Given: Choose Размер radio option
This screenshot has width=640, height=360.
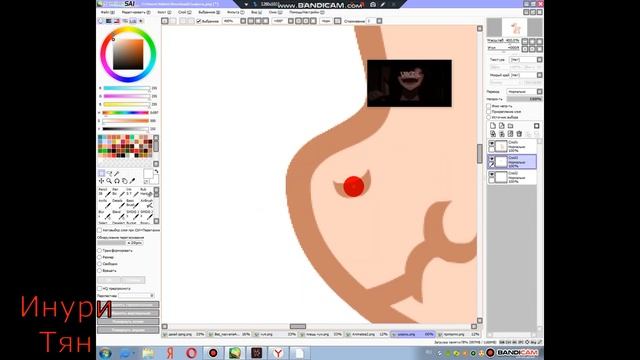Looking at the screenshot, I should [100, 258].
